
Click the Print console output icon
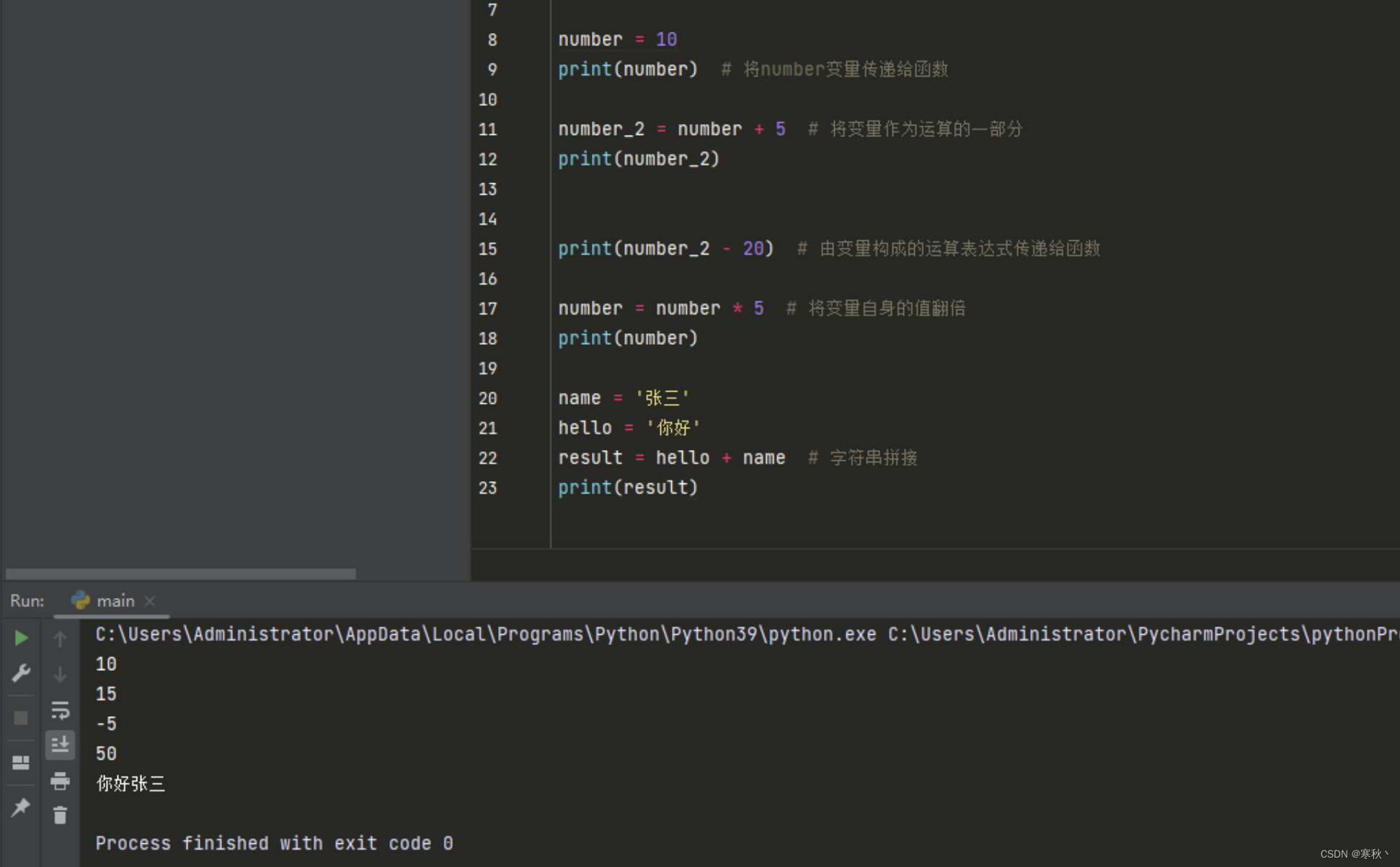pos(60,780)
